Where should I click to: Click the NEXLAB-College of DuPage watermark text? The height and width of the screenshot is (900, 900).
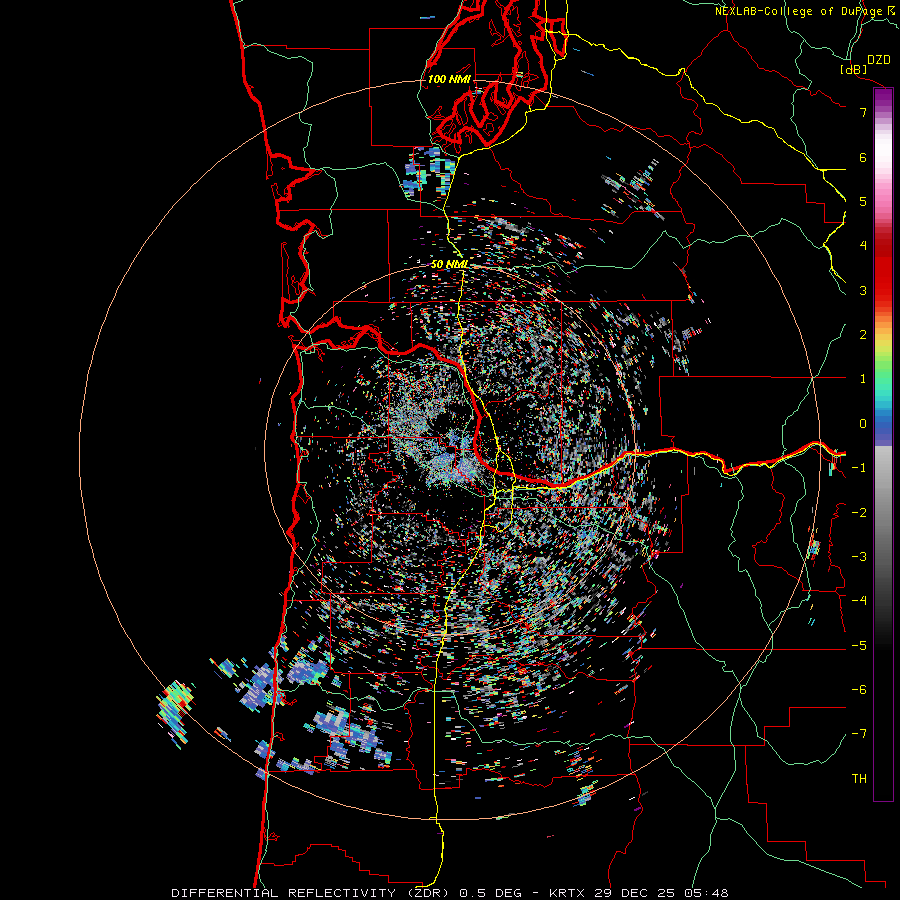(x=806, y=11)
